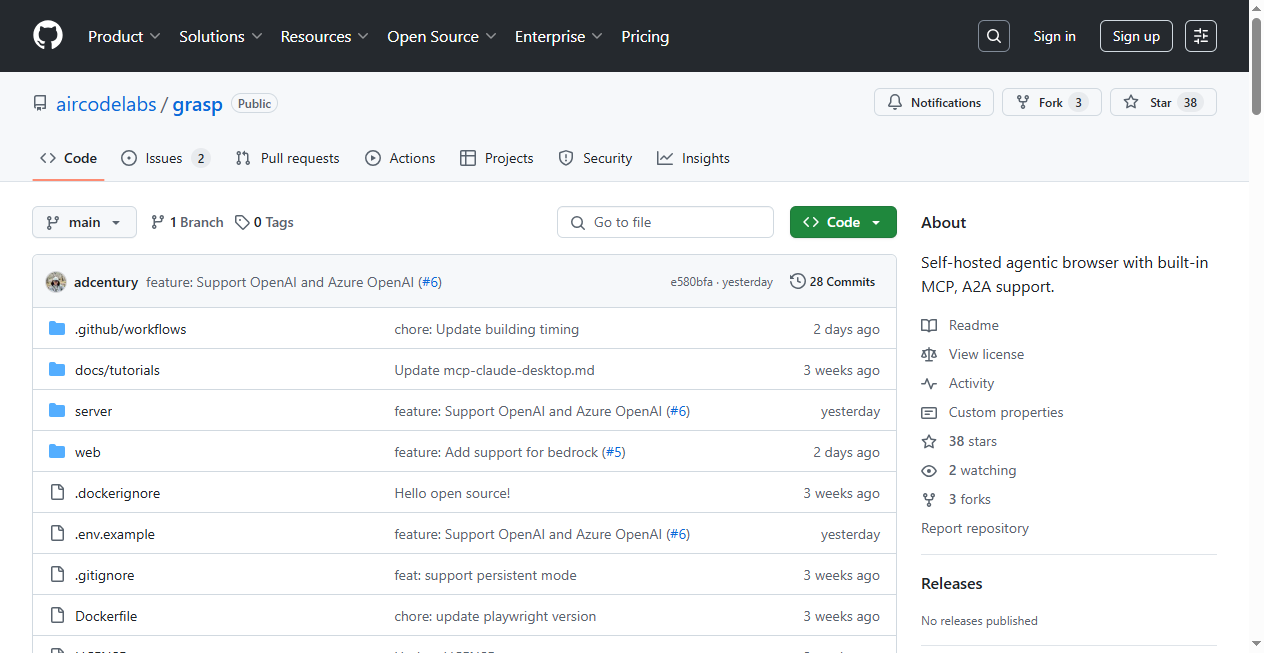This screenshot has height=653, width=1264.
Task: Open commit message 'chore: update playwright version'
Action: pos(495,616)
